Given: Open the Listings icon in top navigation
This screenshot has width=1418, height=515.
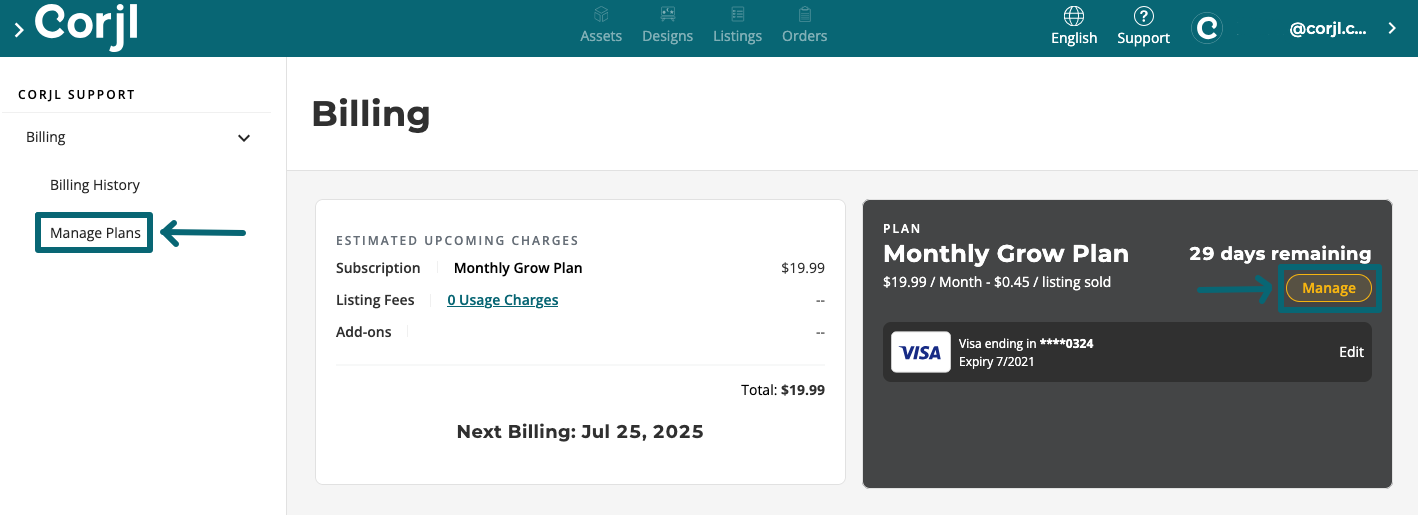Looking at the screenshot, I should (738, 14).
